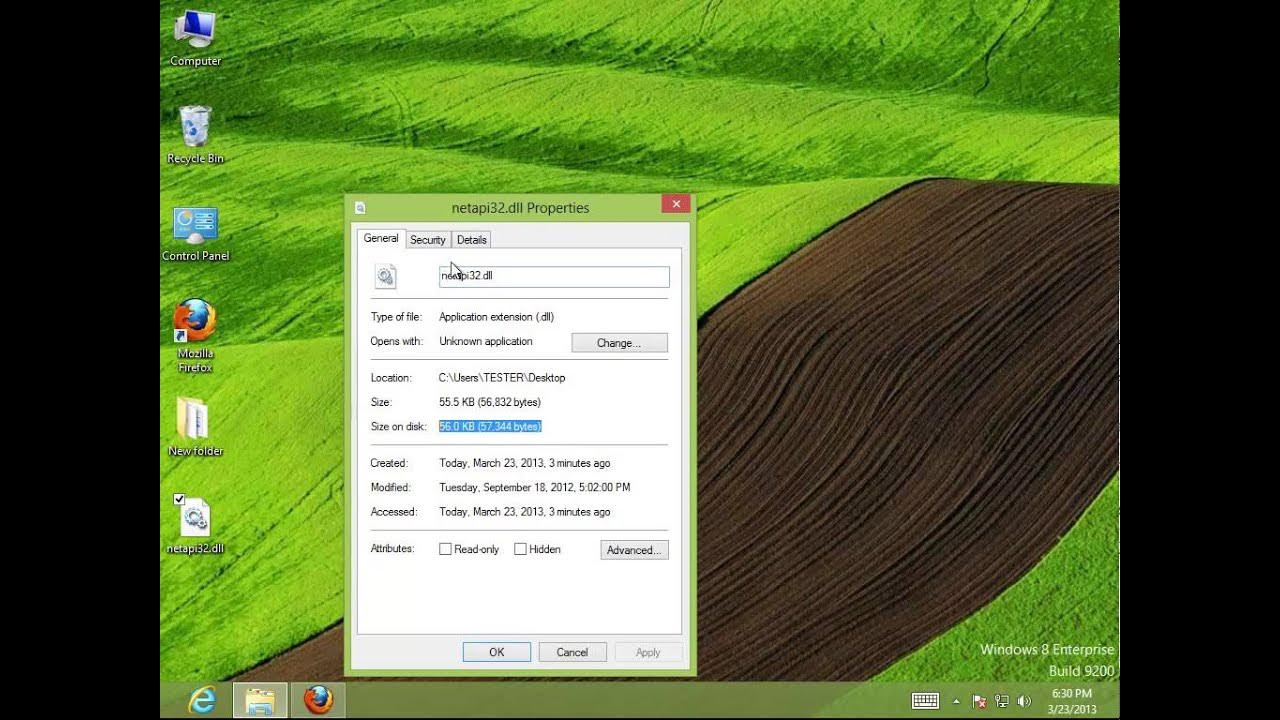Click the Size value 55.5 KB
Viewport: 1280px width, 720px height.
490,402
